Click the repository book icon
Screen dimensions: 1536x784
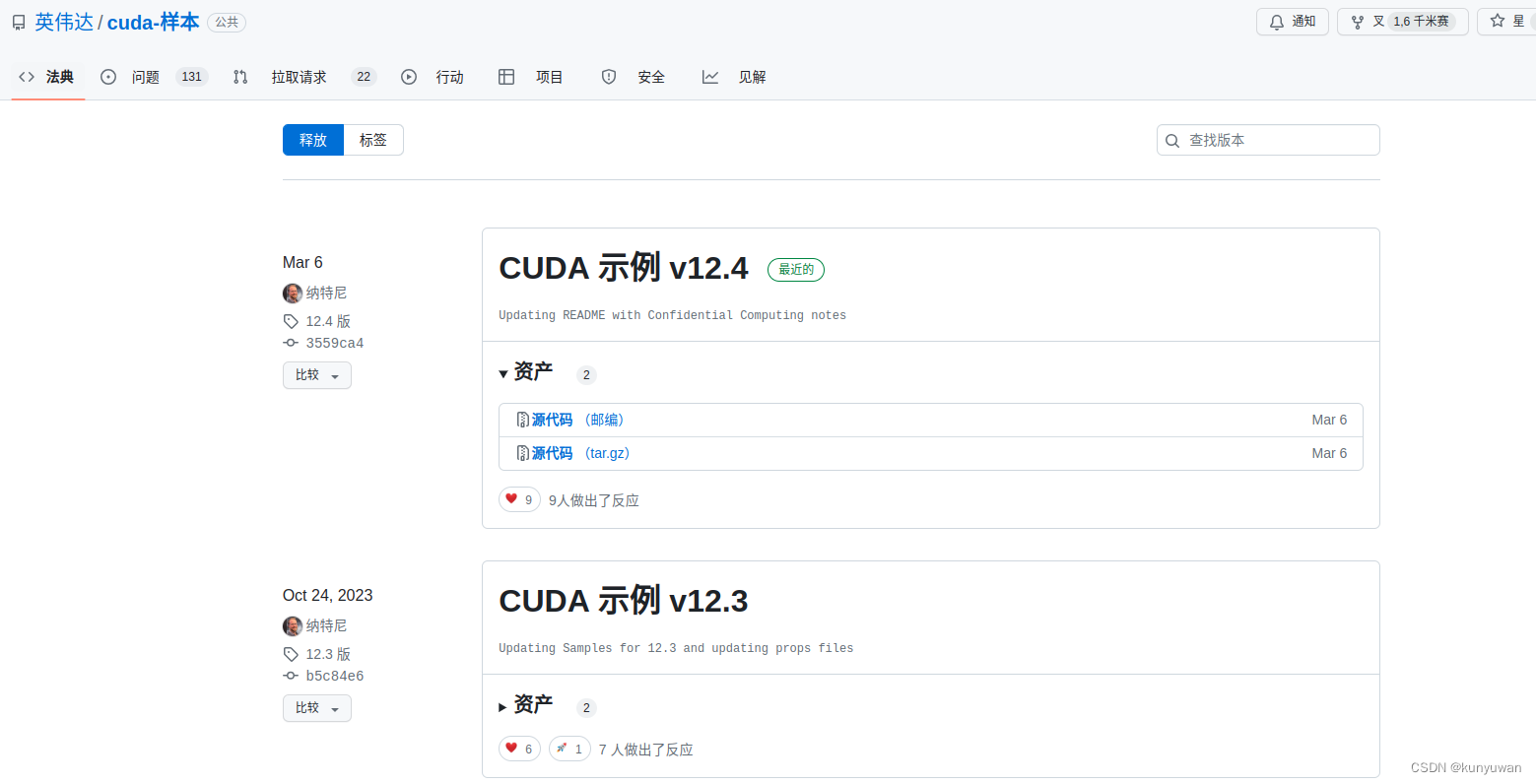tap(19, 22)
